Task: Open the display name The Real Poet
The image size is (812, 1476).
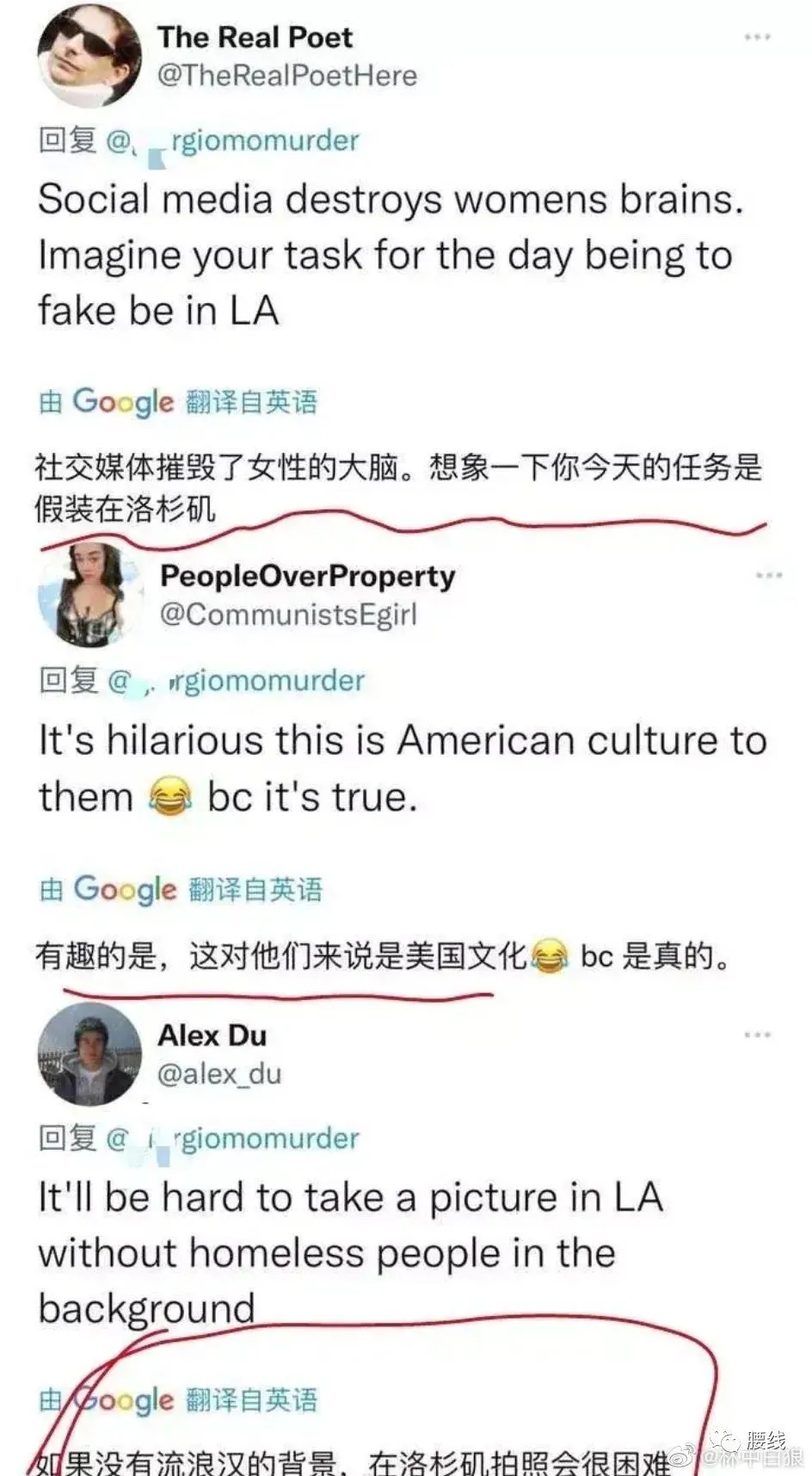Action: [255, 37]
